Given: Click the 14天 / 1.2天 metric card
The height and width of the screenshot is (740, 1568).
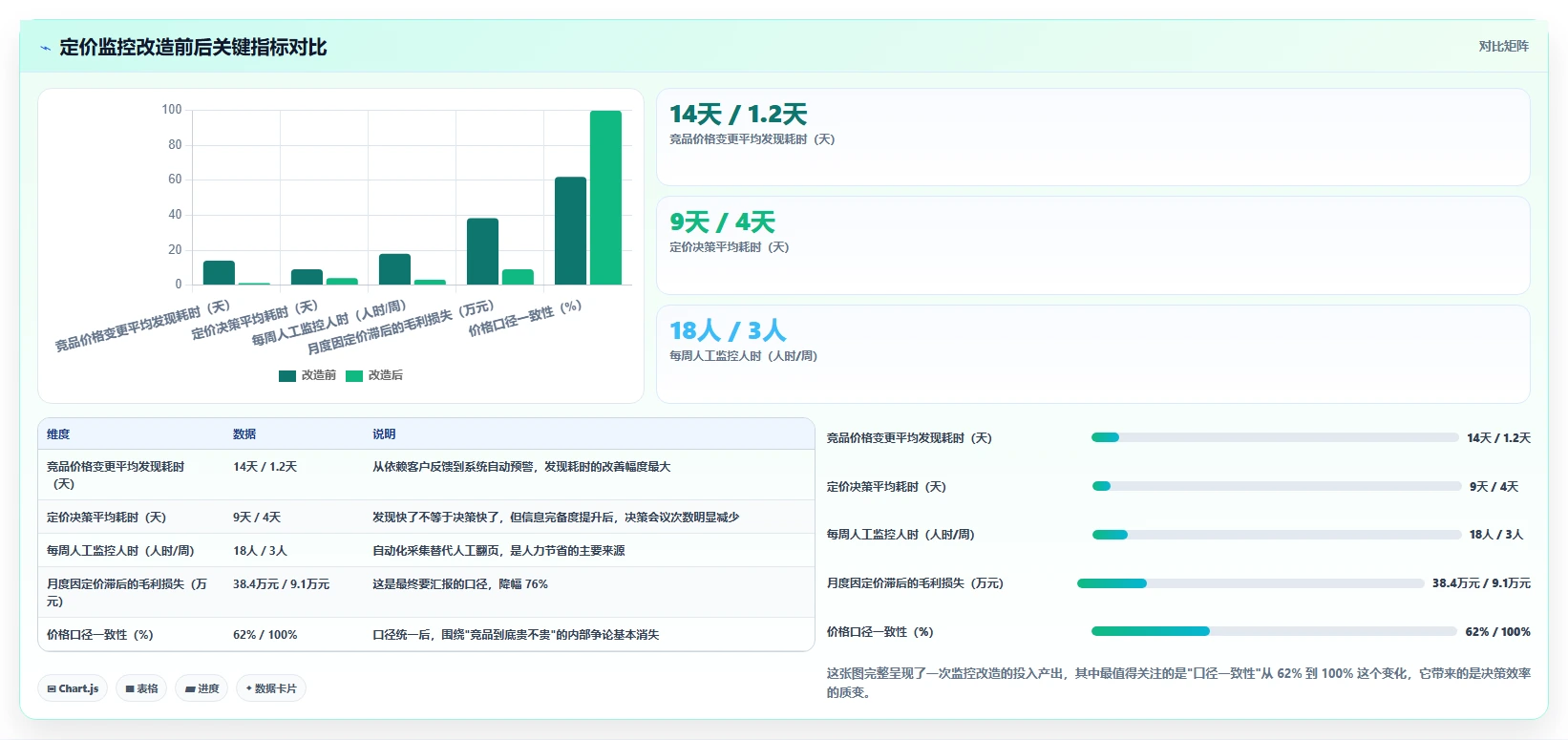Looking at the screenshot, I should (x=1093, y=137).
